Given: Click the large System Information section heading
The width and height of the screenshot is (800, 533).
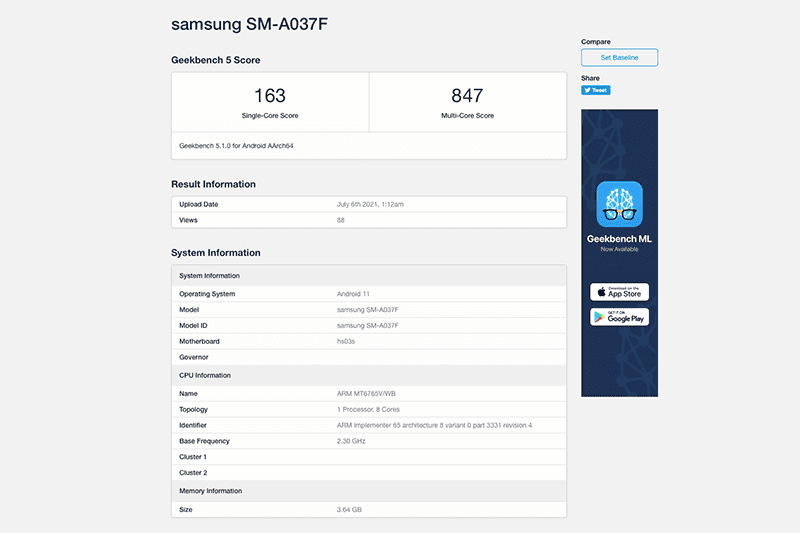Looking at the screenshot, I should point(216,253).
